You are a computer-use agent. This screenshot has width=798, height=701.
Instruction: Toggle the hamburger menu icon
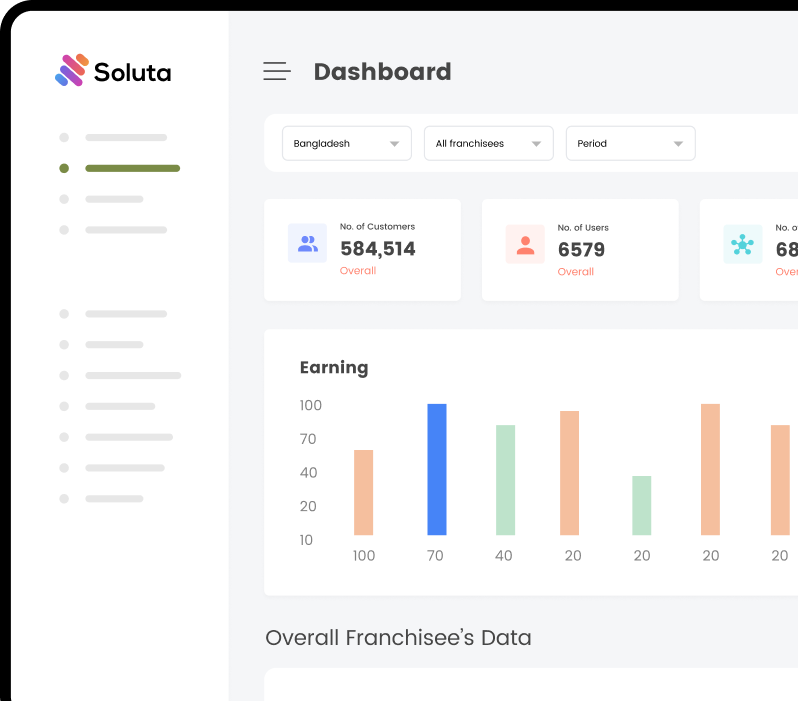(x=277, y=71)
